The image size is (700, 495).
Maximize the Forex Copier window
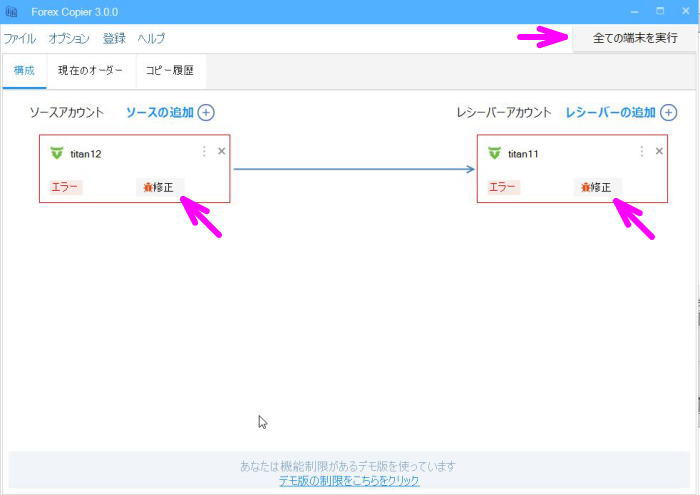(x=660, y=12)
